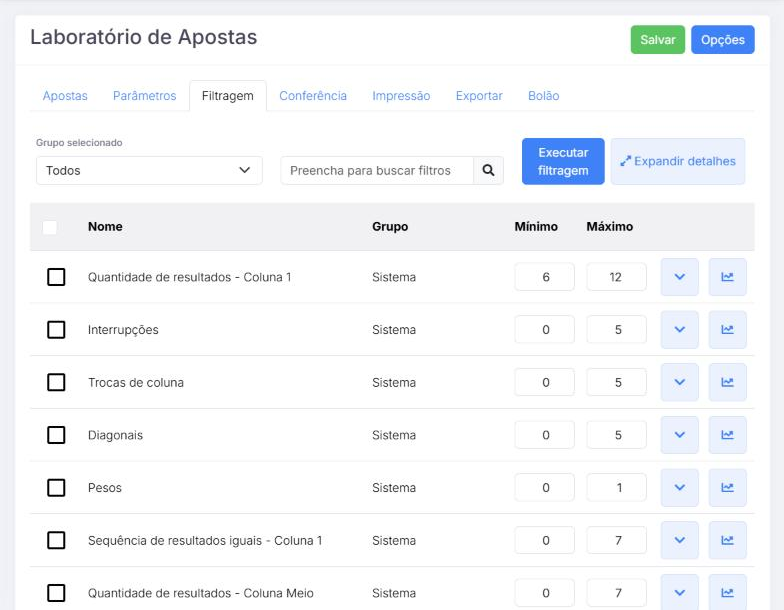784x610 pixels.
Task: Click Mínimo field of Trocas de coluna
Action: point(544,382)
